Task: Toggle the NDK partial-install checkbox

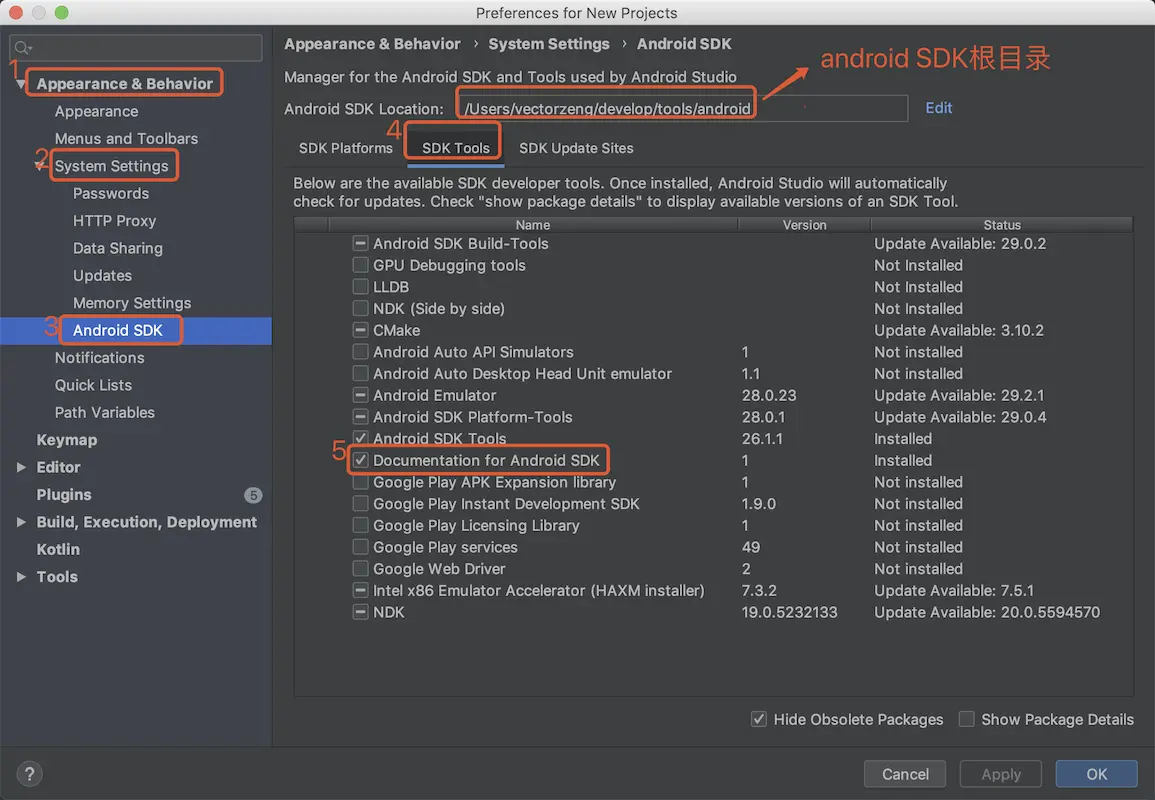Action: click(x=360, y=612)
